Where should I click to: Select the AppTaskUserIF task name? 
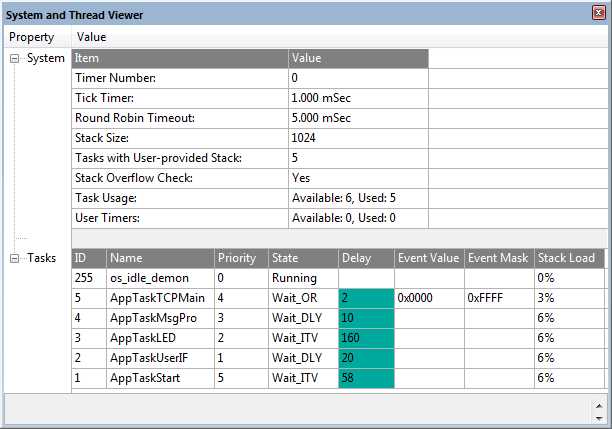coord(149,358)
